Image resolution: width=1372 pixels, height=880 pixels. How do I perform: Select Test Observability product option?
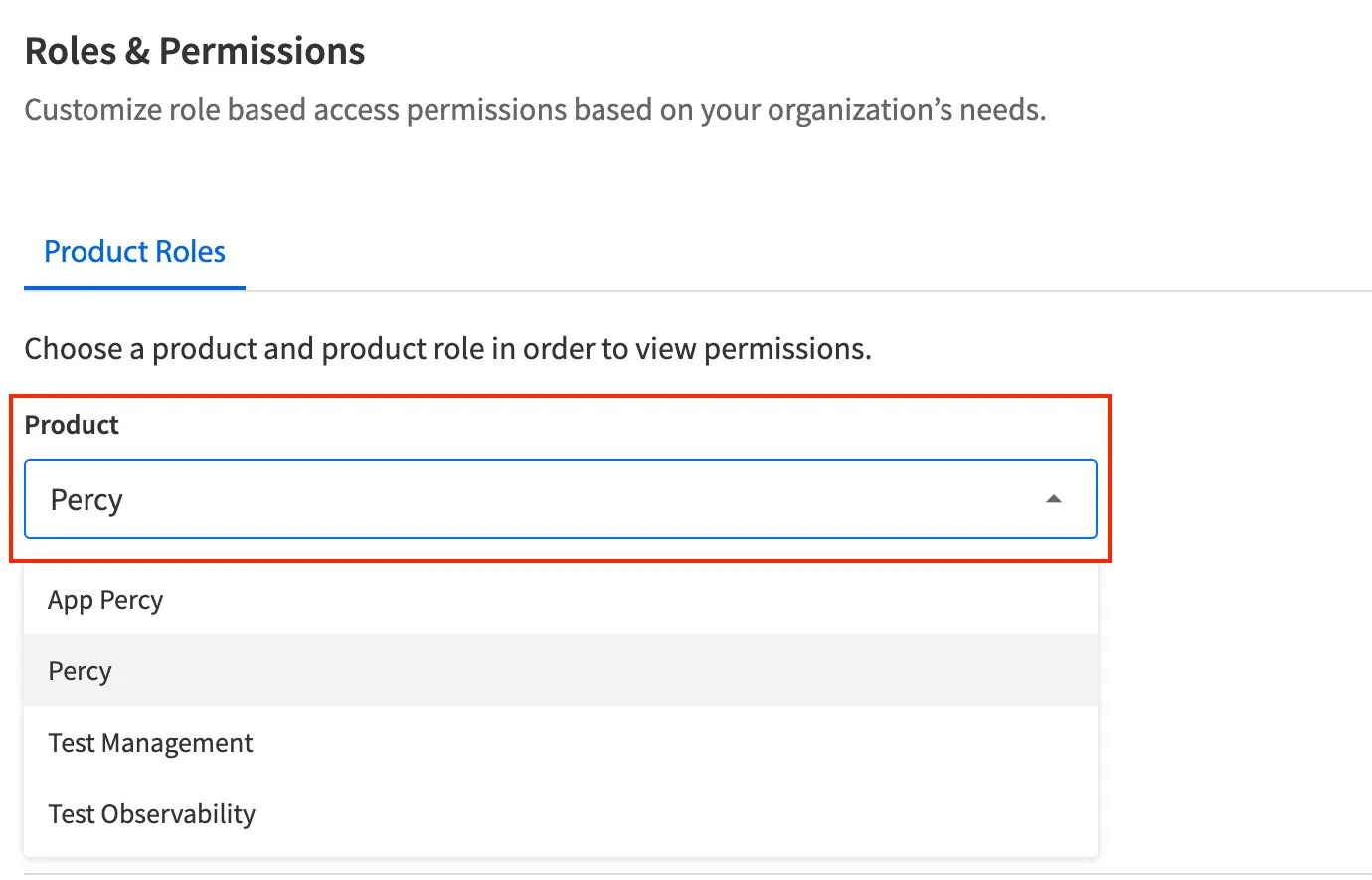pyautogui.click(x=151, y=814)
